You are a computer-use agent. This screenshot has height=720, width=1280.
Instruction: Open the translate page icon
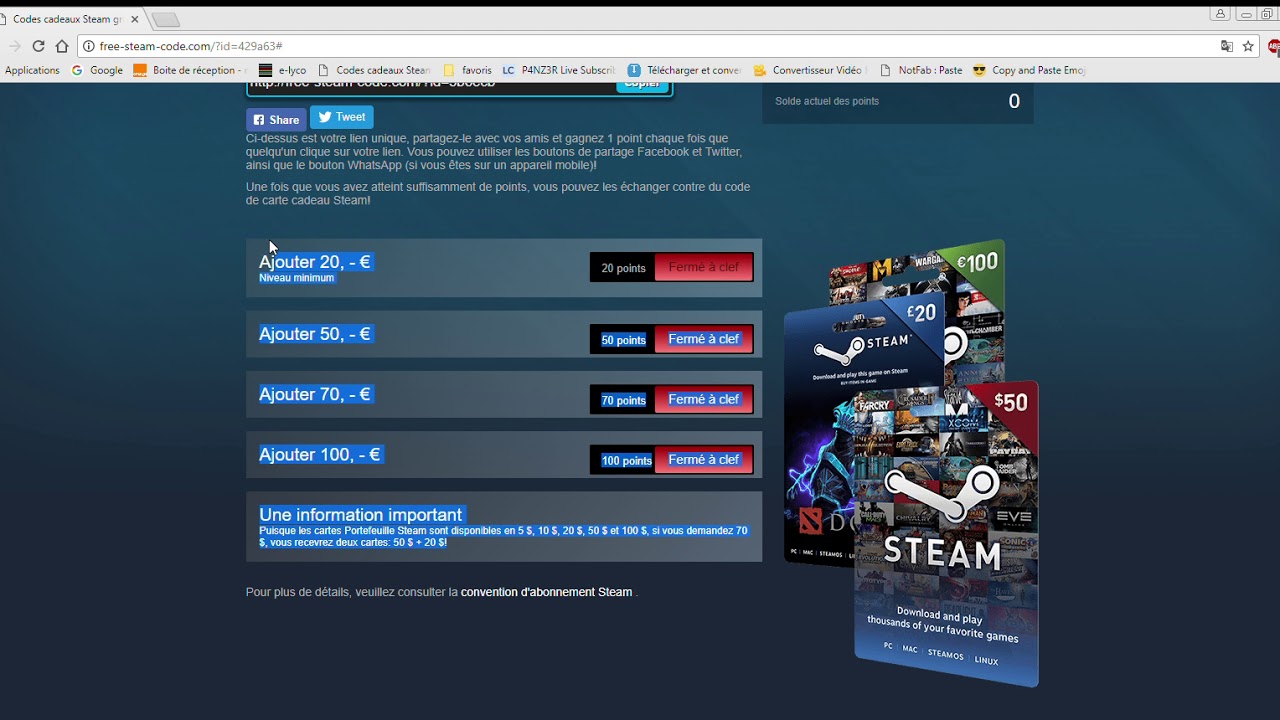click(x=1227, y=46)
